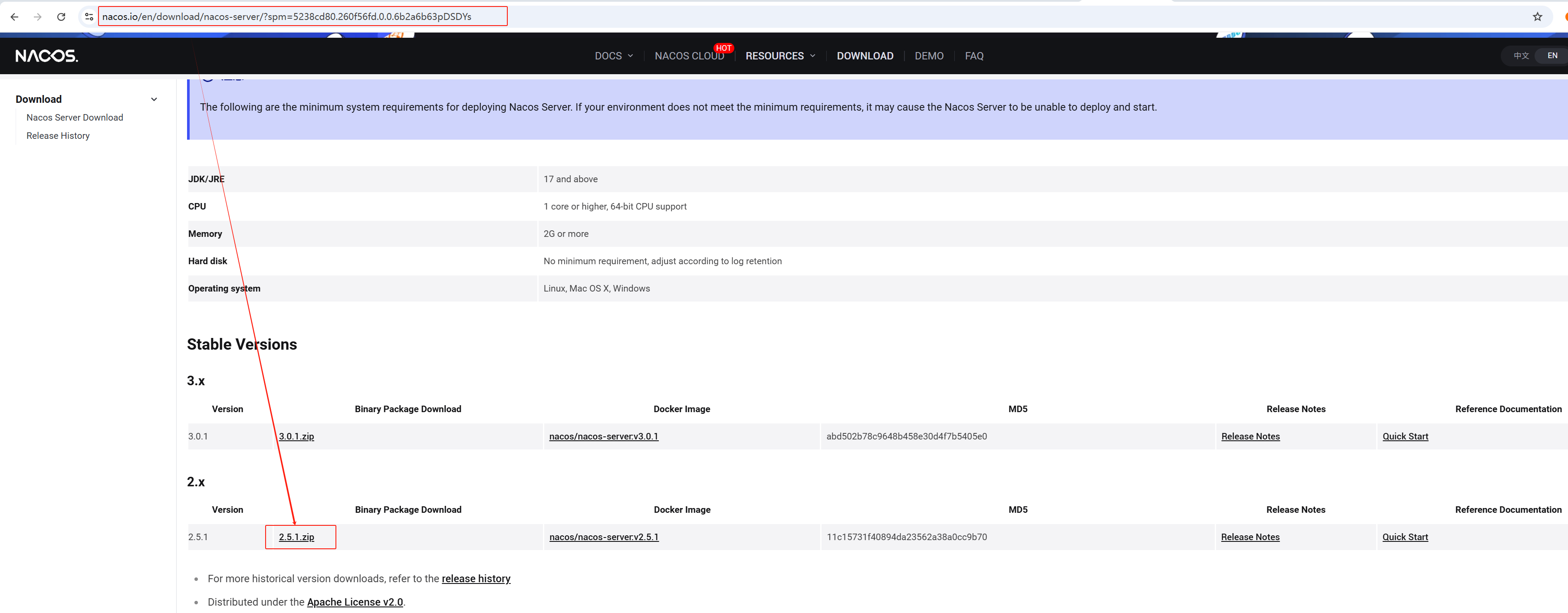This screenshot has width=1568, height=613.
Task: Open Quick Start for version 3.0.1
Action: point(1405,436)
